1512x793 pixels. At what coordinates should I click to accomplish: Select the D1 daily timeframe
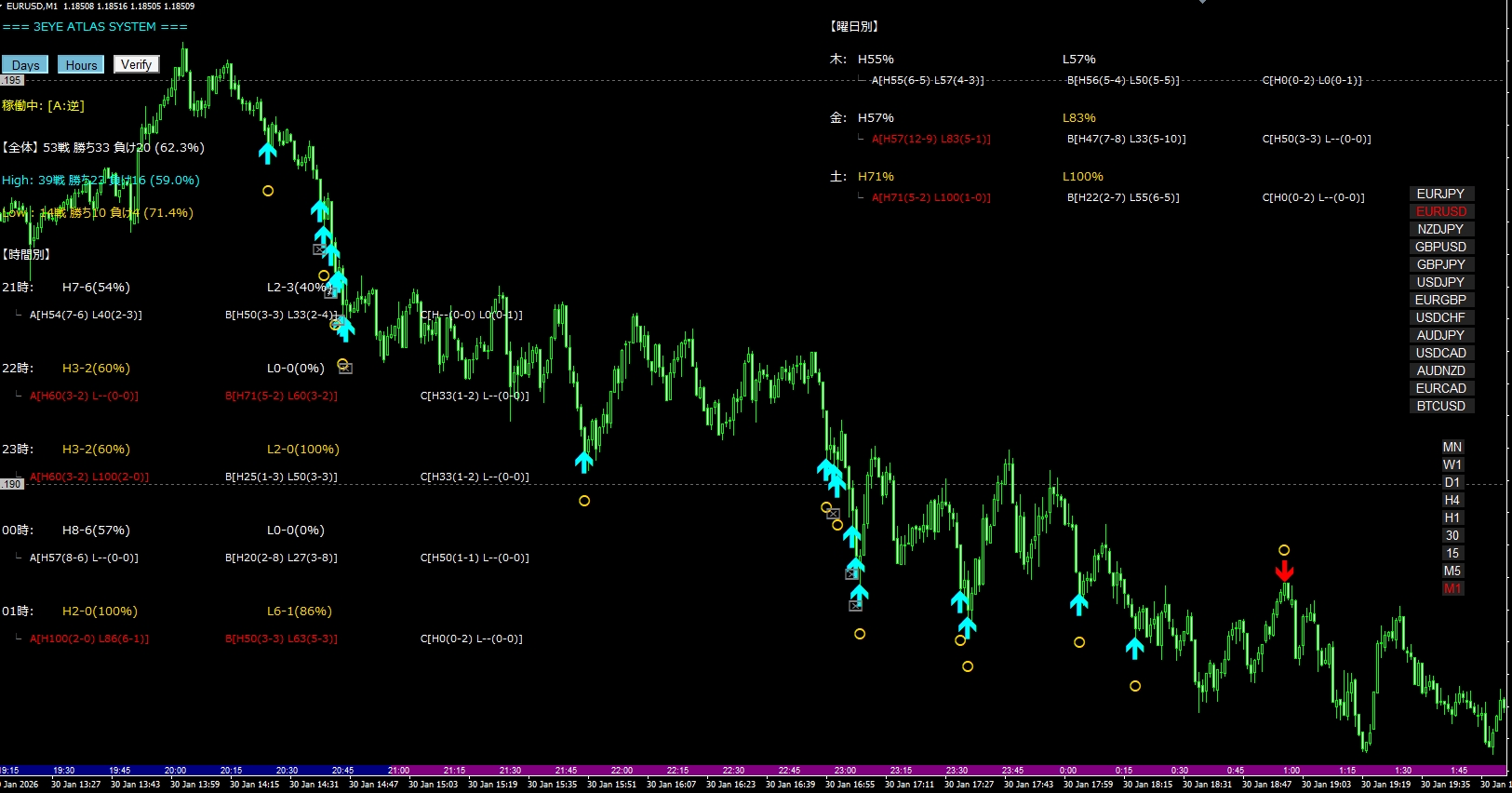tap(1452, 482)
